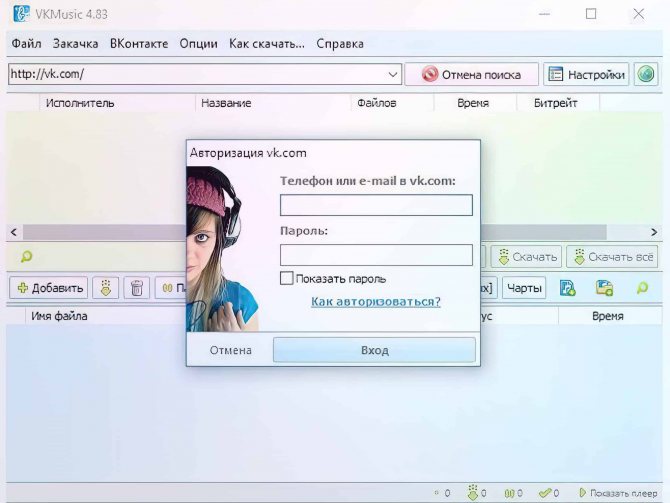Sort by Исполнитель column header
This screenshot has width=670, height=503.
point(117,103)
